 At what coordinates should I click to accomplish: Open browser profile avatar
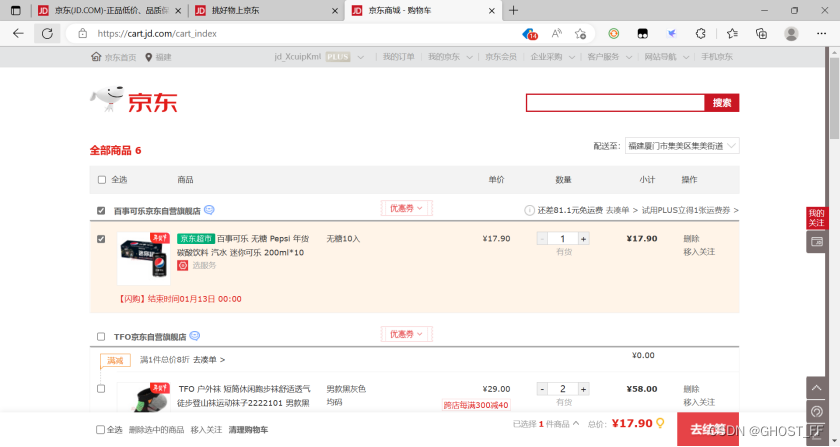click(x=791, y=33)
